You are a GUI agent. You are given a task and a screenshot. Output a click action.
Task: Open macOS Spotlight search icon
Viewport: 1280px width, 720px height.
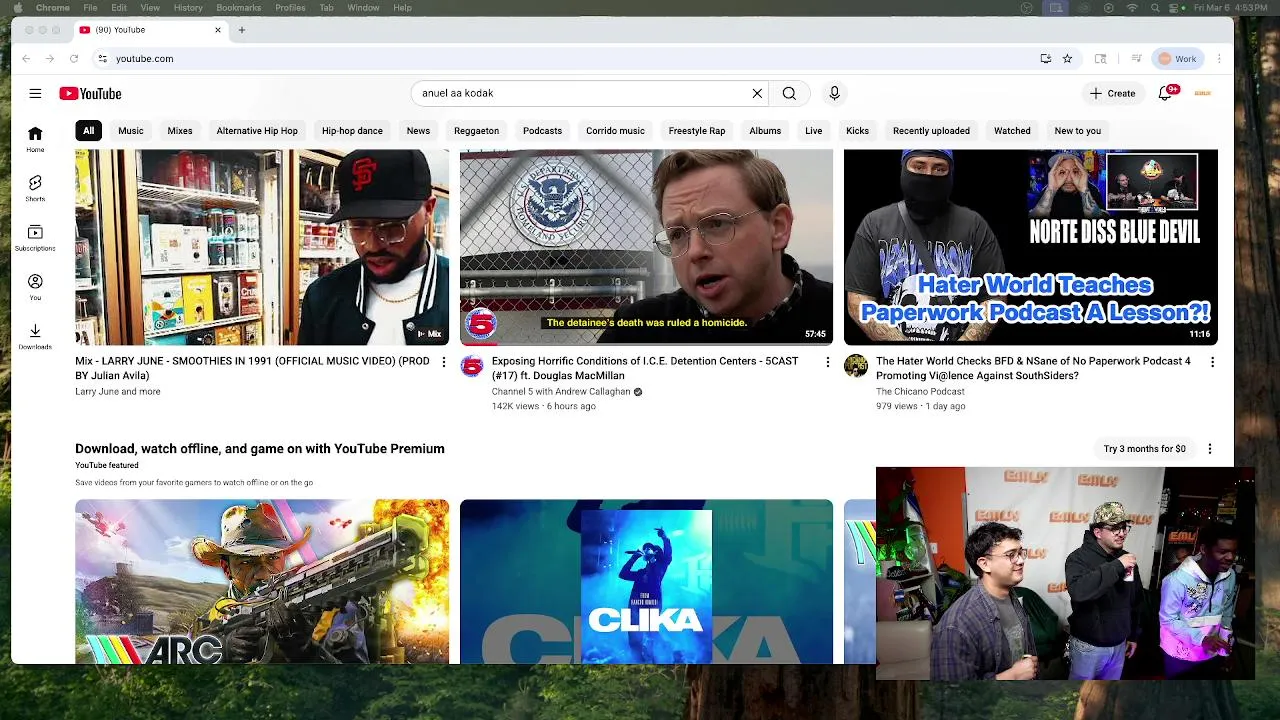pyautogui.click(x=1155, y=8)
